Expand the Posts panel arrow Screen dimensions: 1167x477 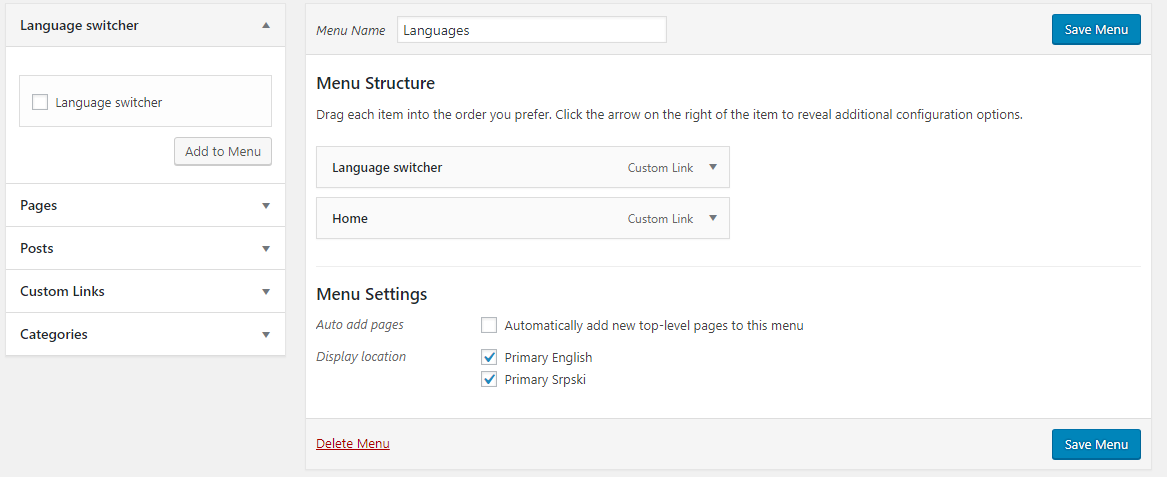pyautogui.click(x=266, y=249)
